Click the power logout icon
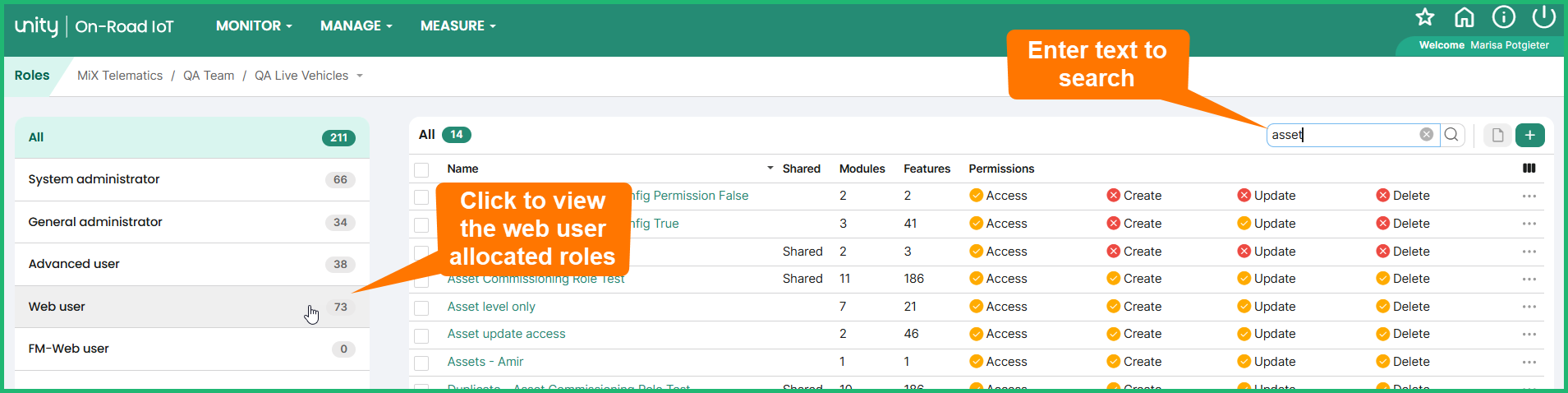The height and width of the screenshot is (393, 1568). pyautogui.click(x=1544, y=16)
